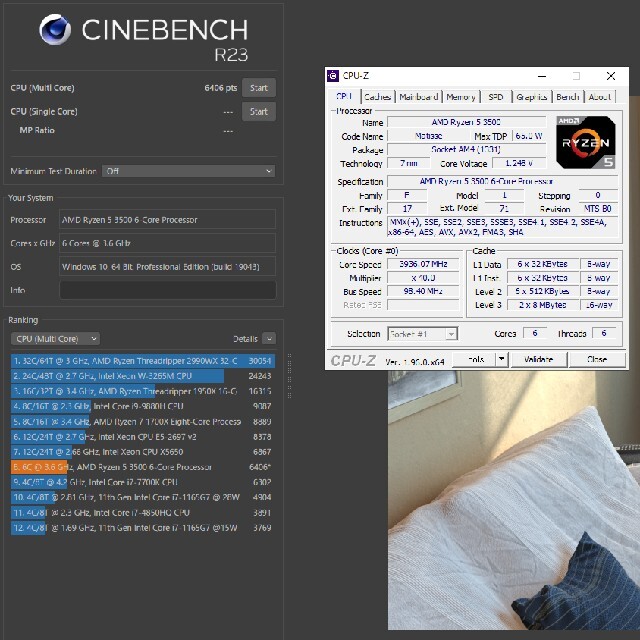
Task: Click the Cores count value in CPU-Z
Action: 535,333
